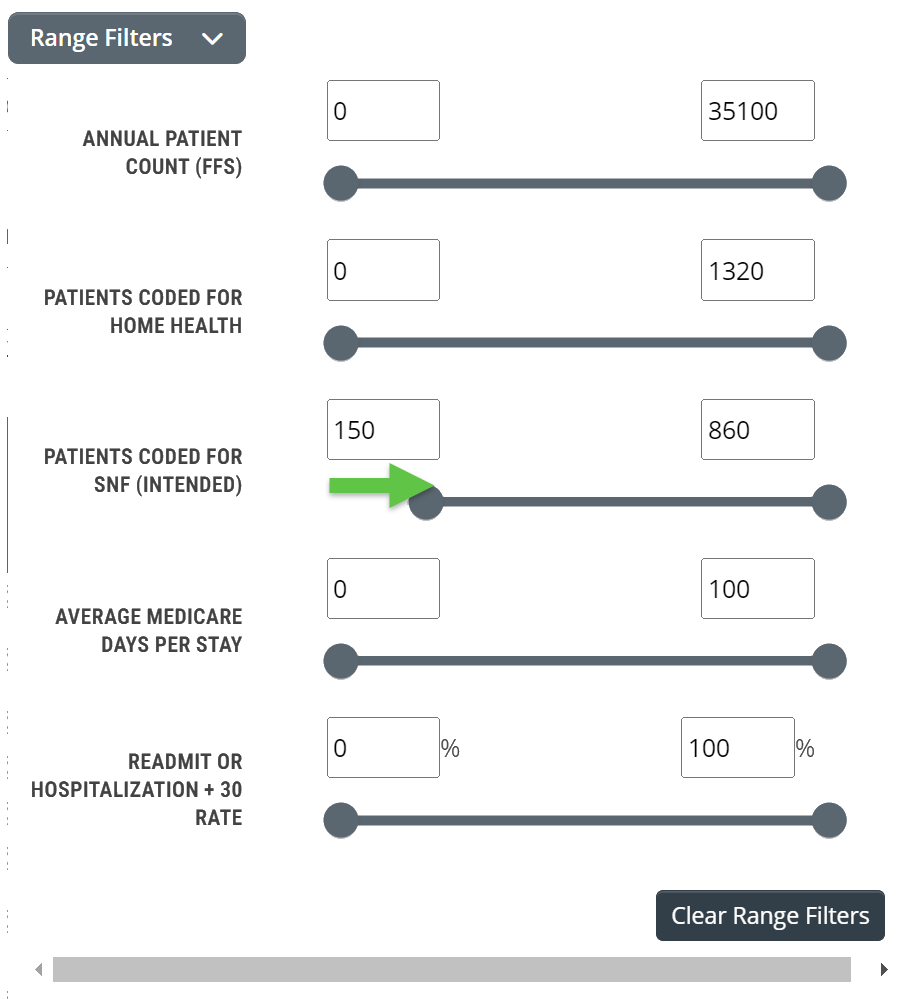Click the right handle of Readmit Rate slider
The height and width of the screenshot is (999, 913).
pyautogui.click(x=829, y=821)
